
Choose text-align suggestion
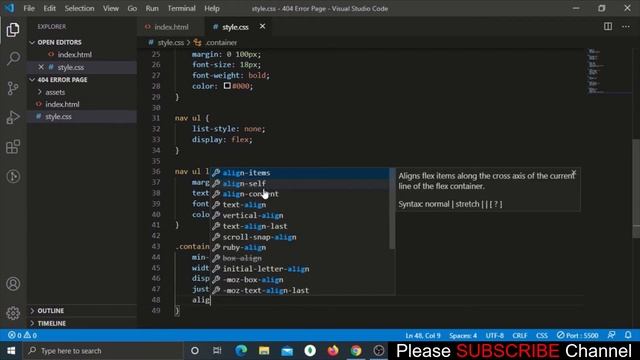[x=300, y=204]
